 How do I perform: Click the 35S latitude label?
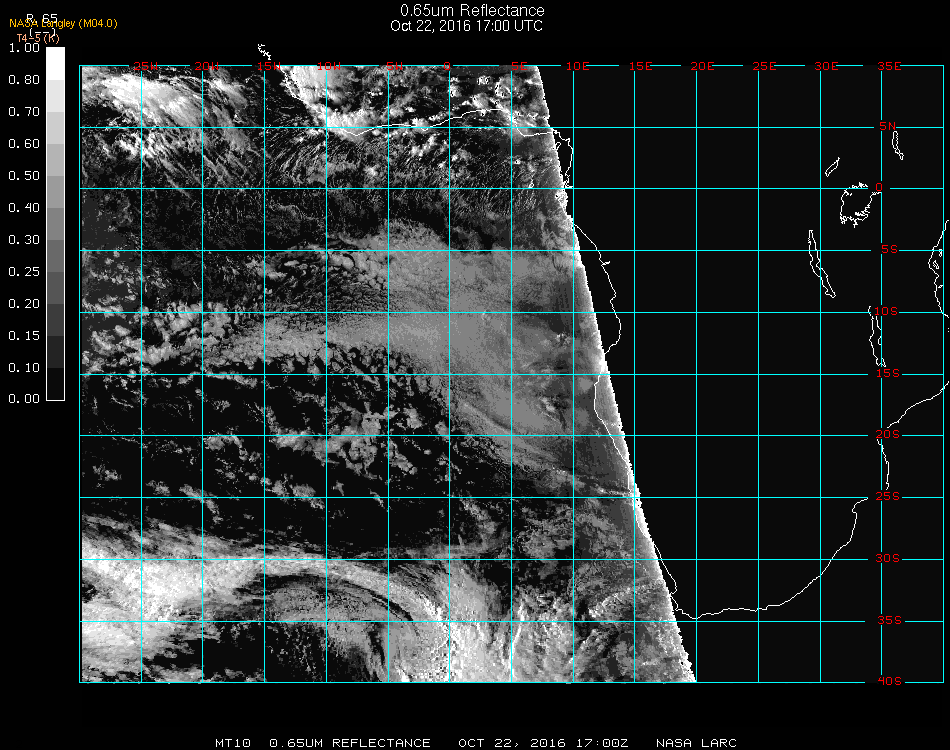[887, 620]
